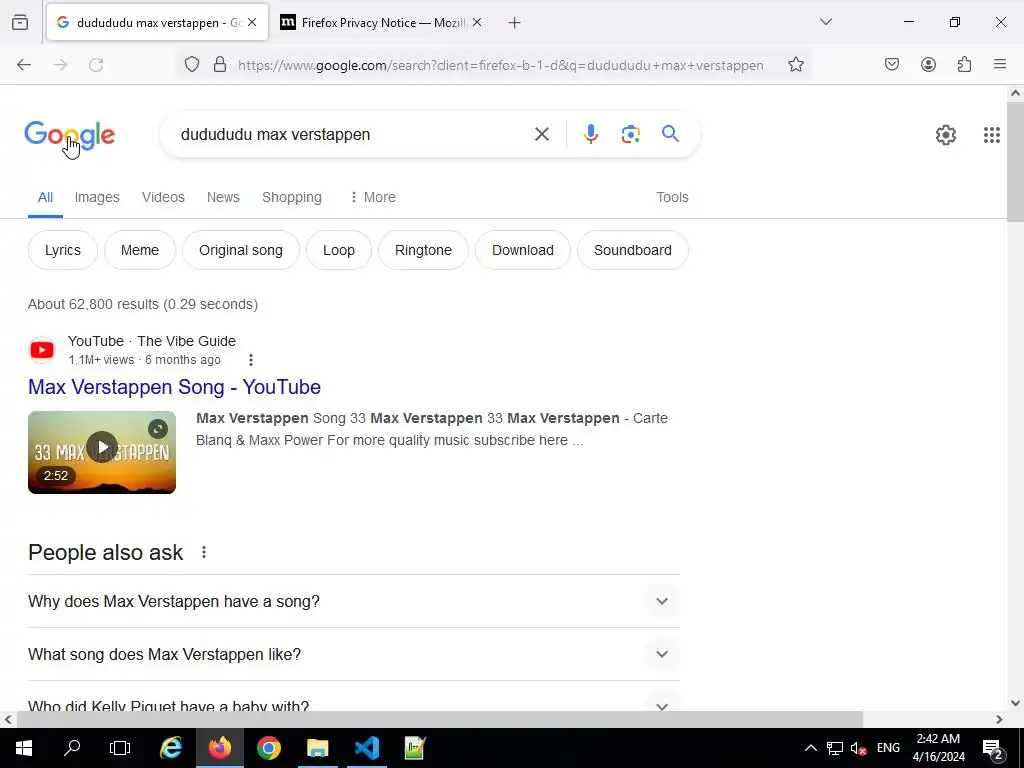Filter by Meme chip
The width and height of the screenshot is (1024, 768).
coord(140,250)
